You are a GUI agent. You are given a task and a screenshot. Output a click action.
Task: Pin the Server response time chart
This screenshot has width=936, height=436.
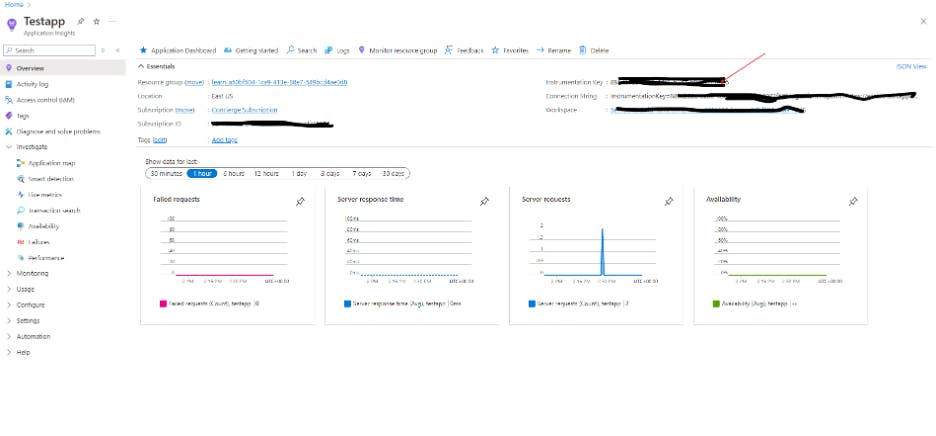pyautogui.click(x=484, y=202)
